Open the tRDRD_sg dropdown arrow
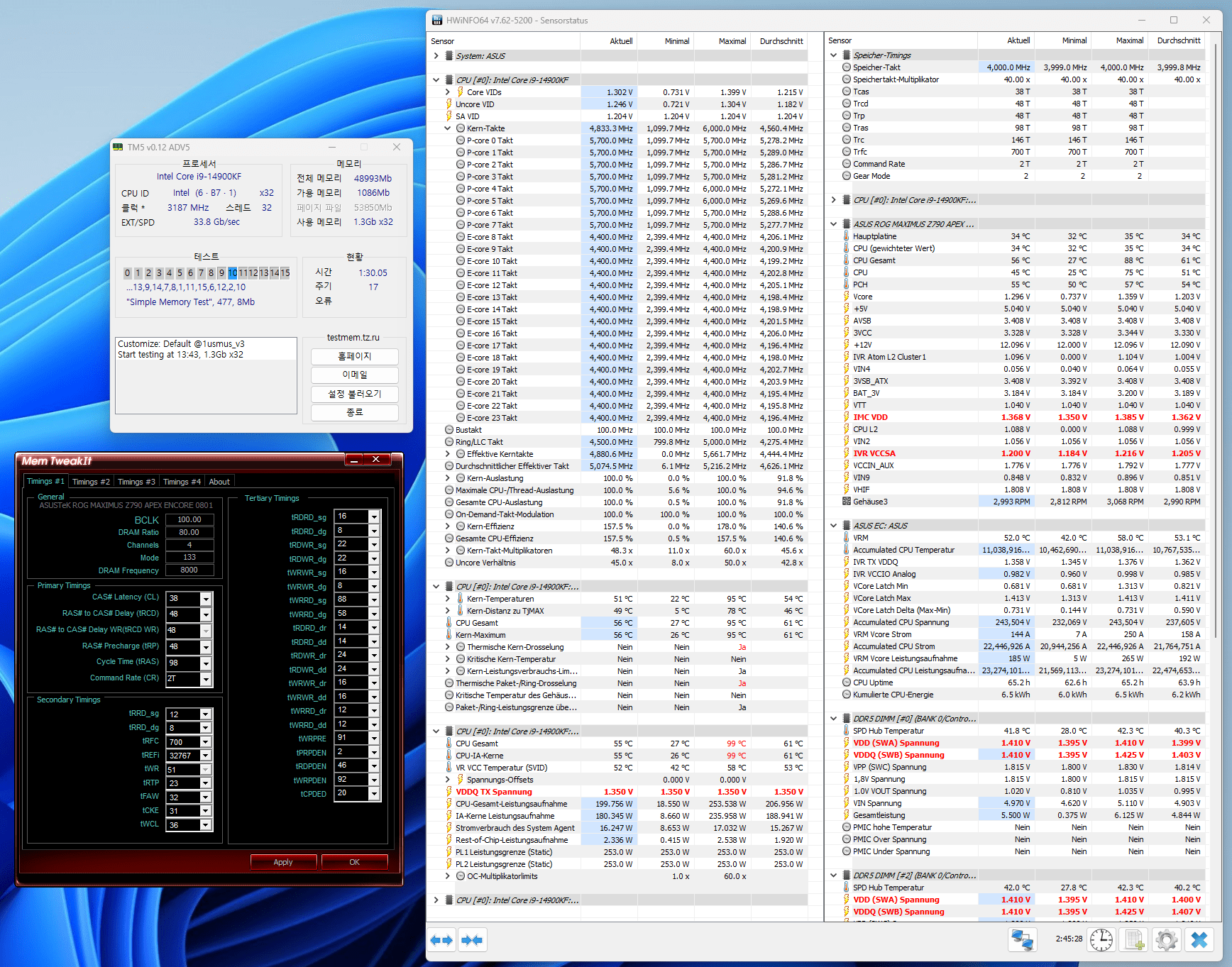The width and height of the screenshot is (1232, 967). pos(374,516)
